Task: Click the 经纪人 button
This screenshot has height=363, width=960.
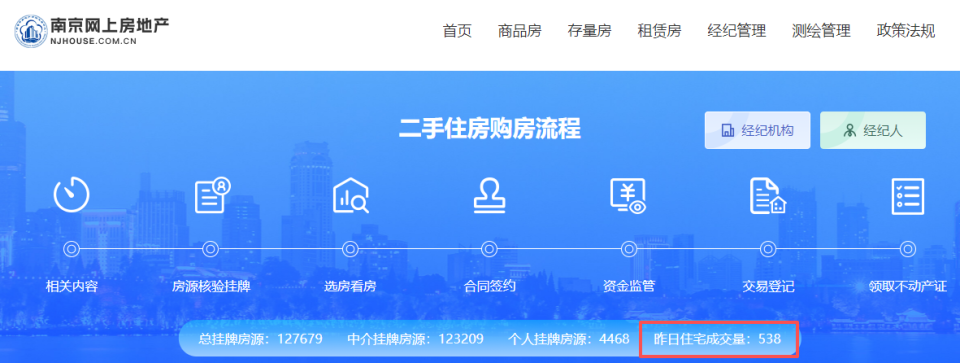Action: tap(873, 130)
